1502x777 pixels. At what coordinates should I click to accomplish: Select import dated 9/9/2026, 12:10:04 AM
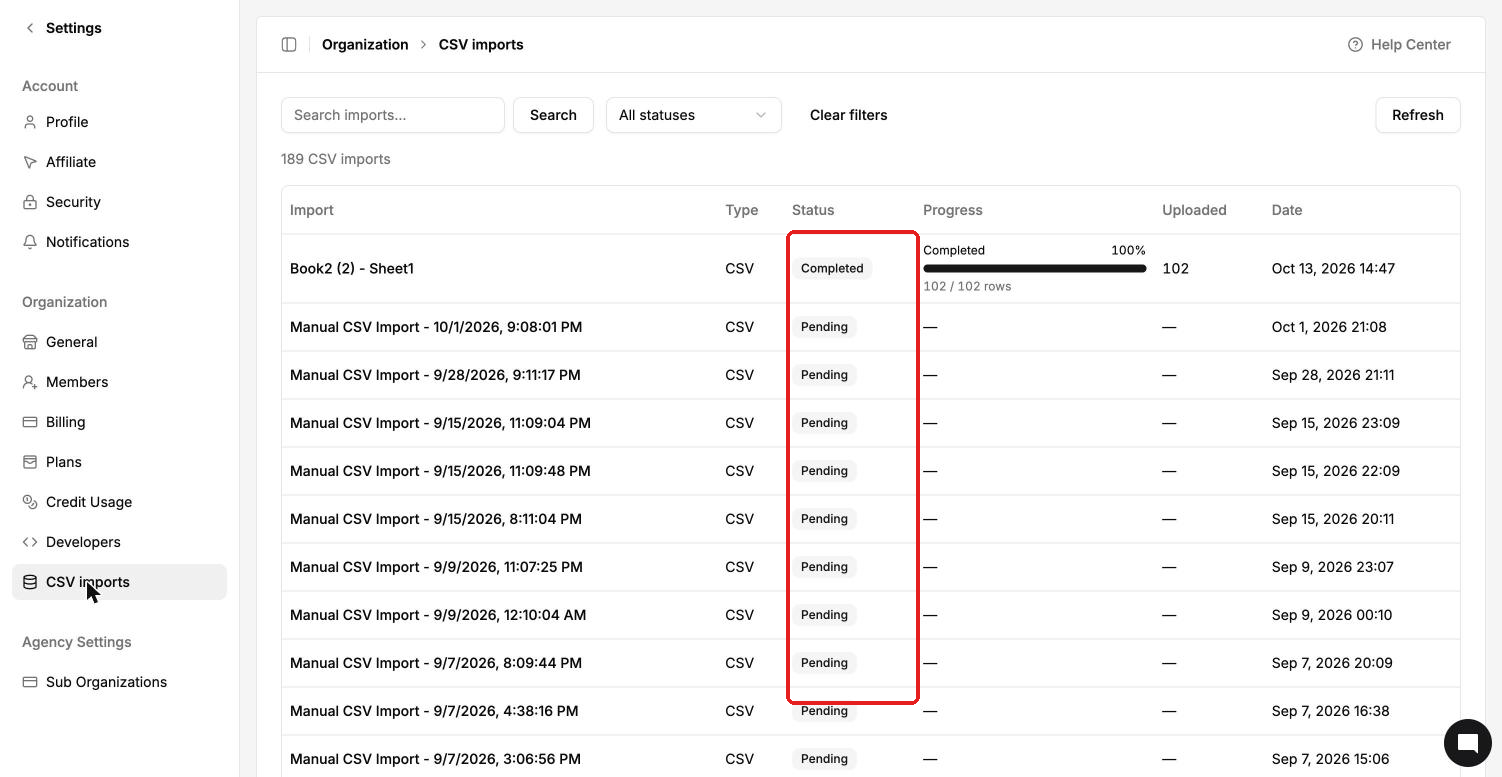[438, 615]
